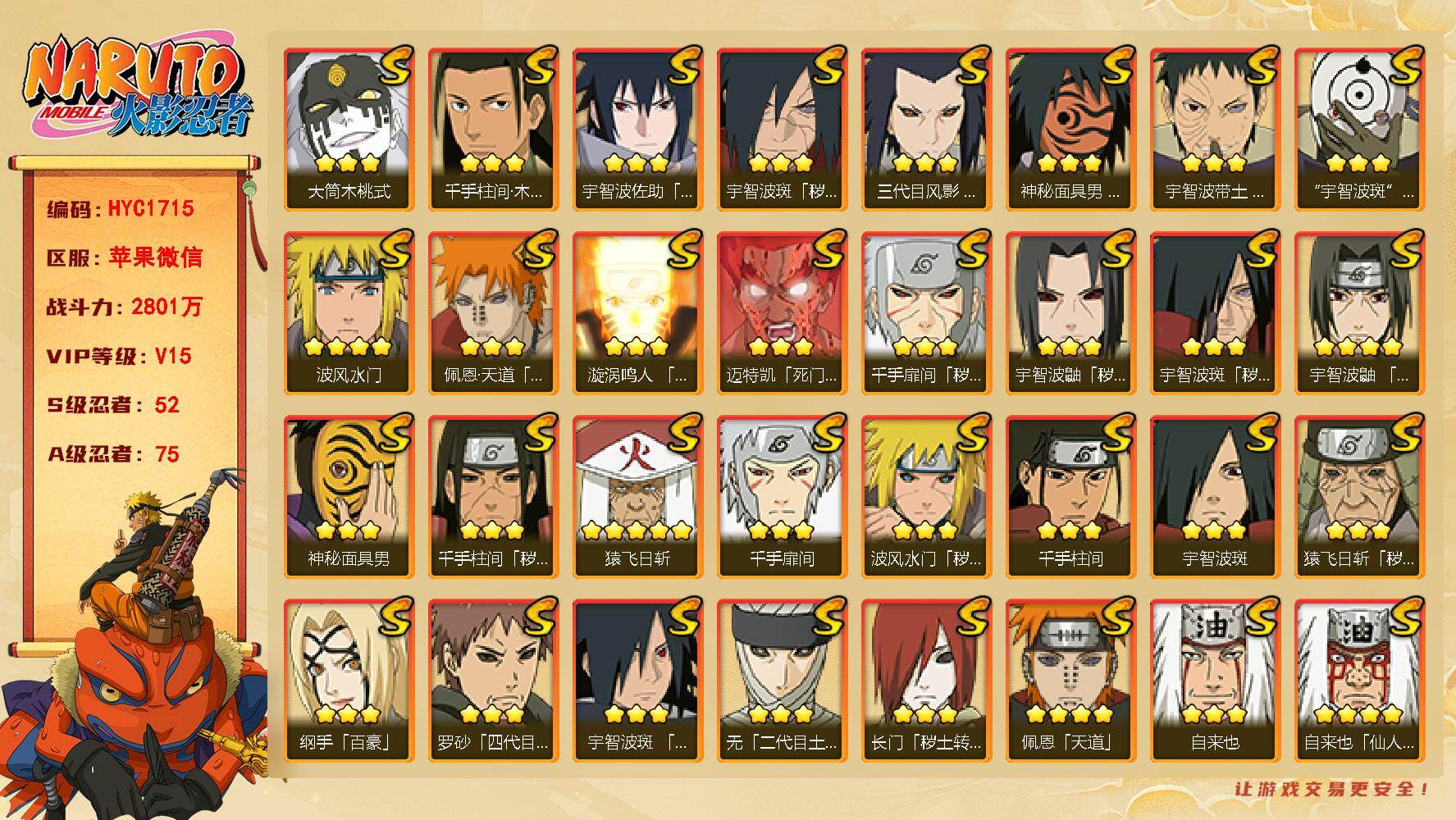Open the 自来也 card with 油 headband
Screen dimensions: 1456x820
coord(1215,681)
